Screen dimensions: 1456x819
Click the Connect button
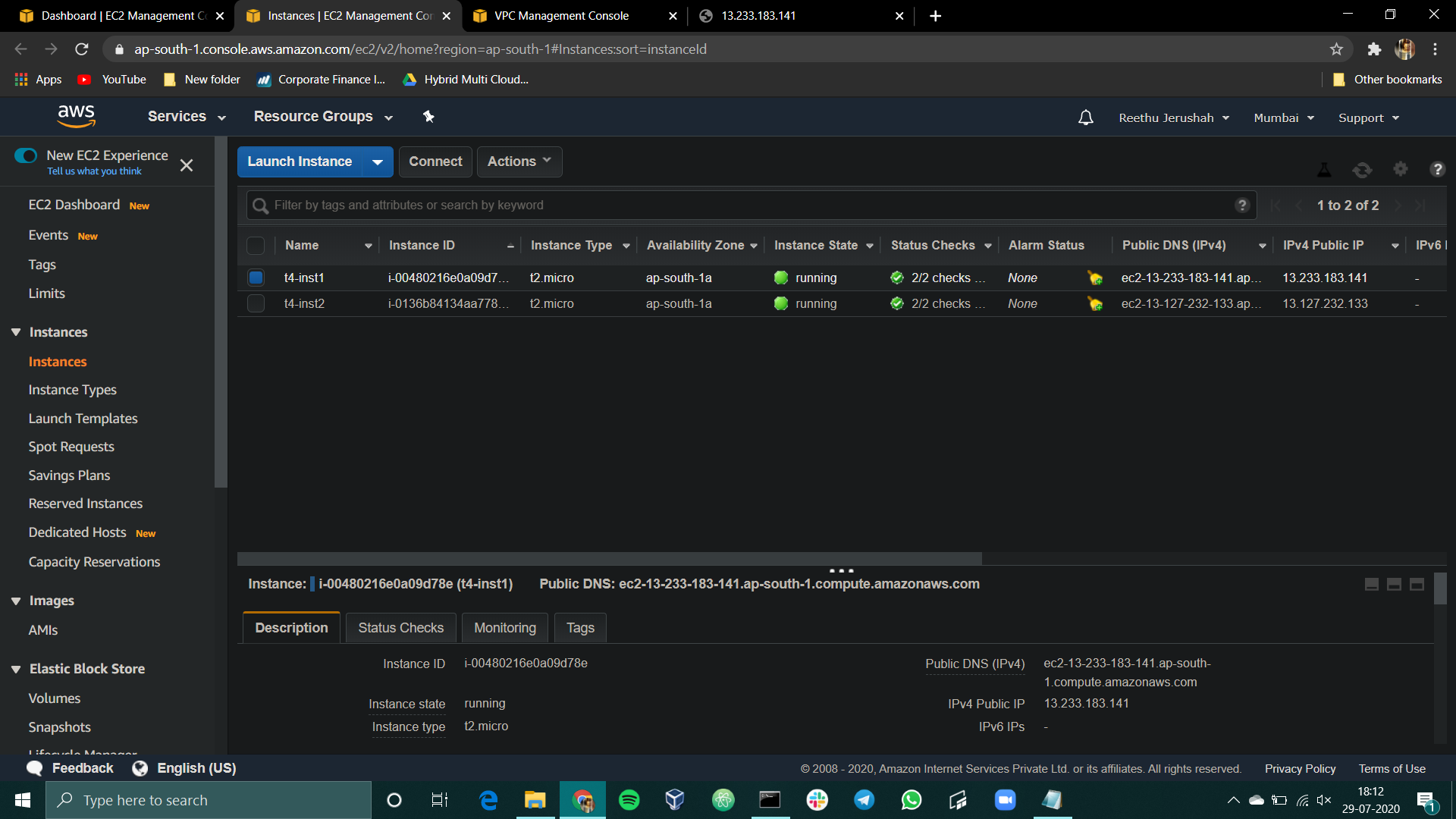pyautogui.click(x=435, y=162)
